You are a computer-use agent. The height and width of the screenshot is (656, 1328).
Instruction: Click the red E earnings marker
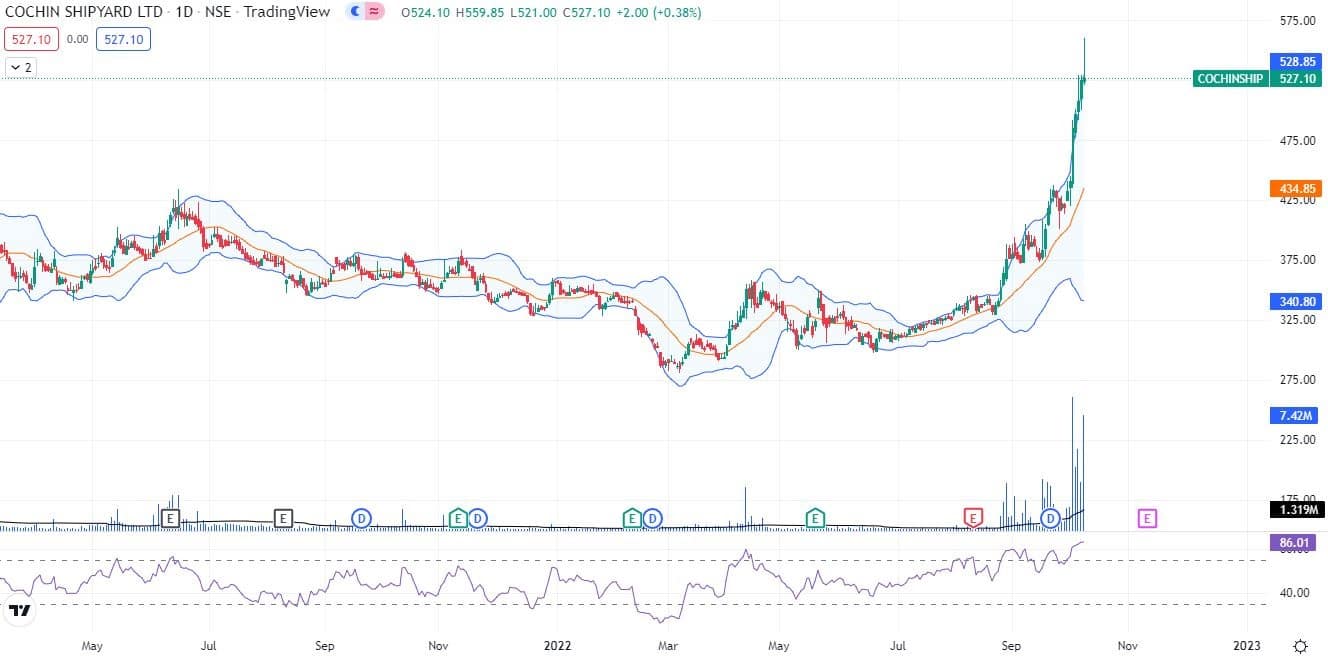pos(973,517)
